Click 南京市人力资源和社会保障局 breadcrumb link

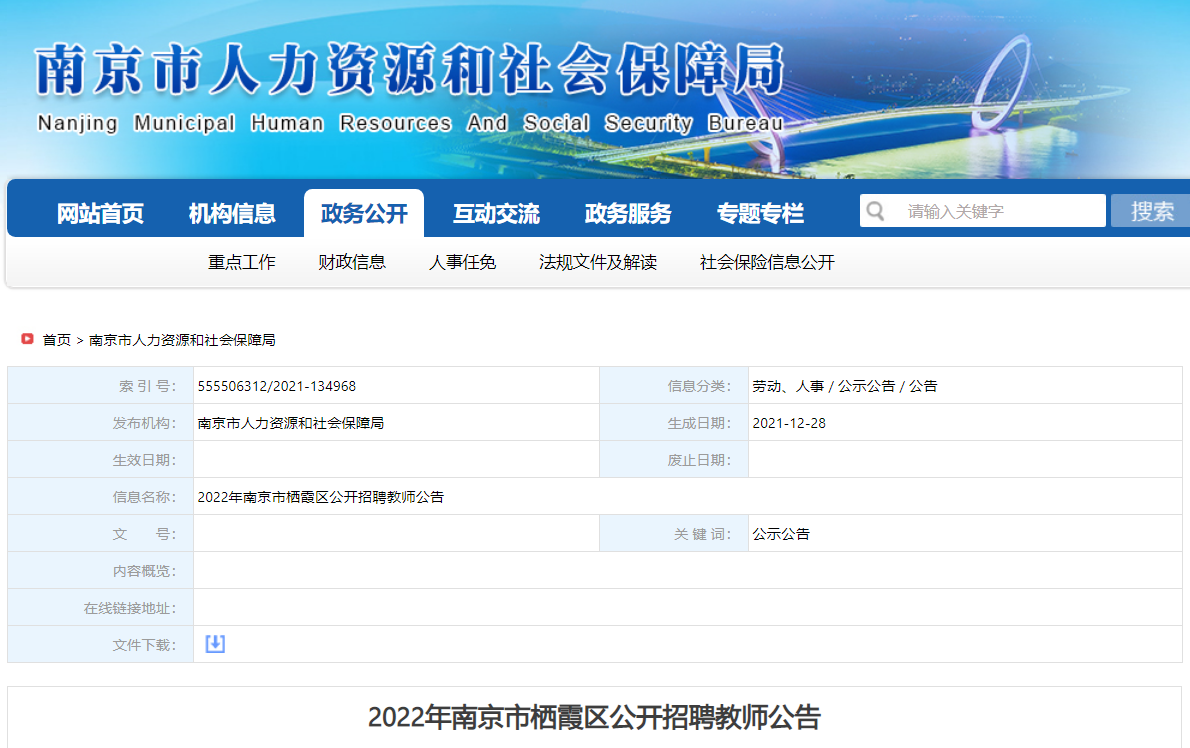(x=182, y=340)
